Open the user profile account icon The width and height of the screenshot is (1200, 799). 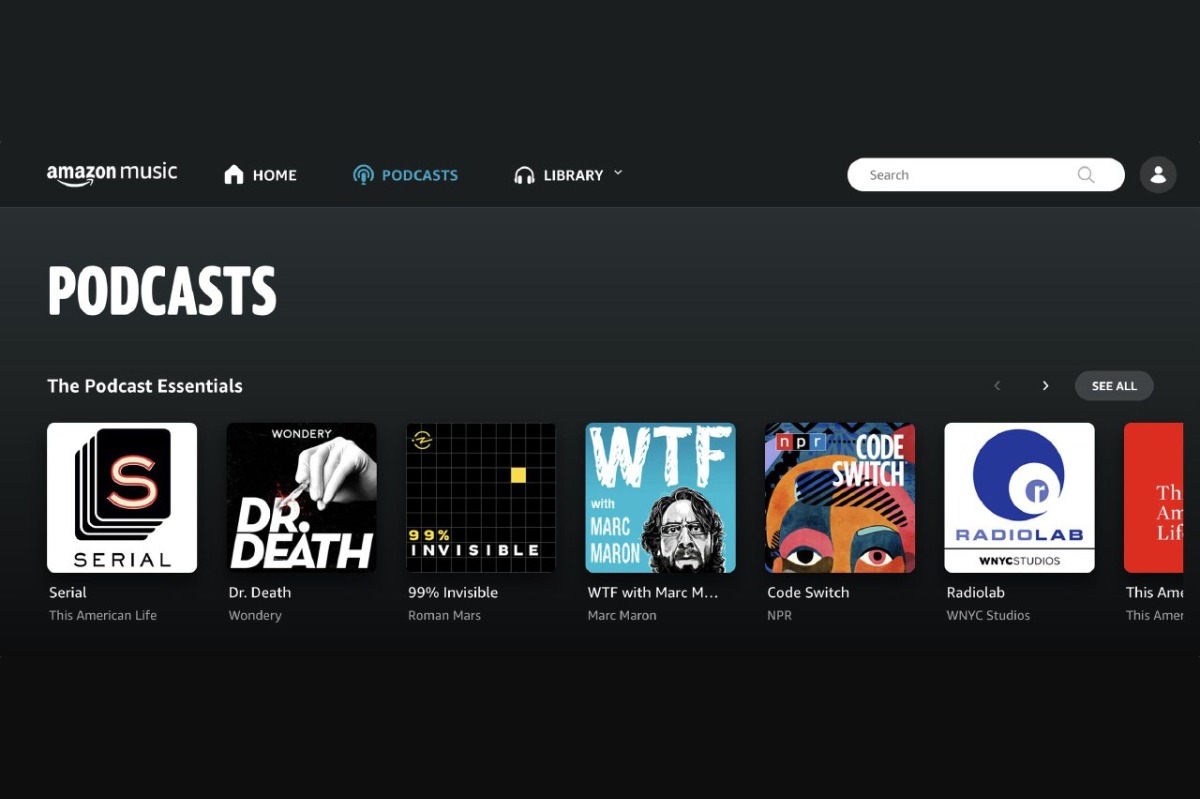(x=1158, y=175)
